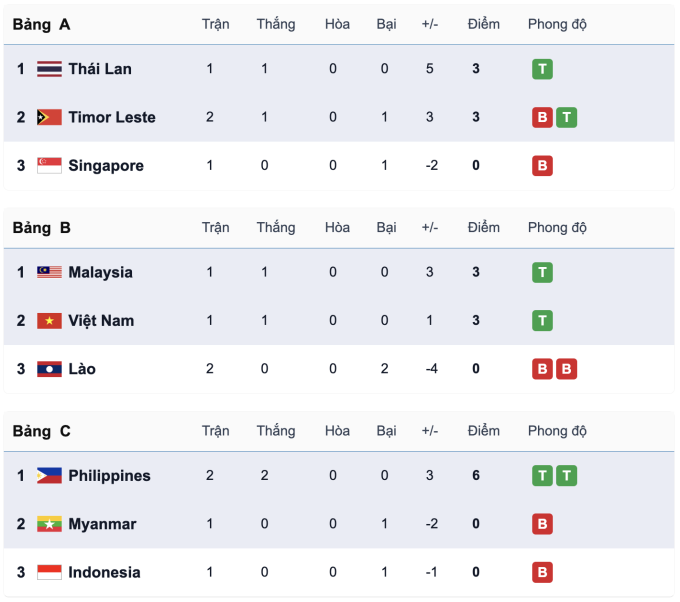
Task: Click the Malaysia flag icon
Action: 49,272
